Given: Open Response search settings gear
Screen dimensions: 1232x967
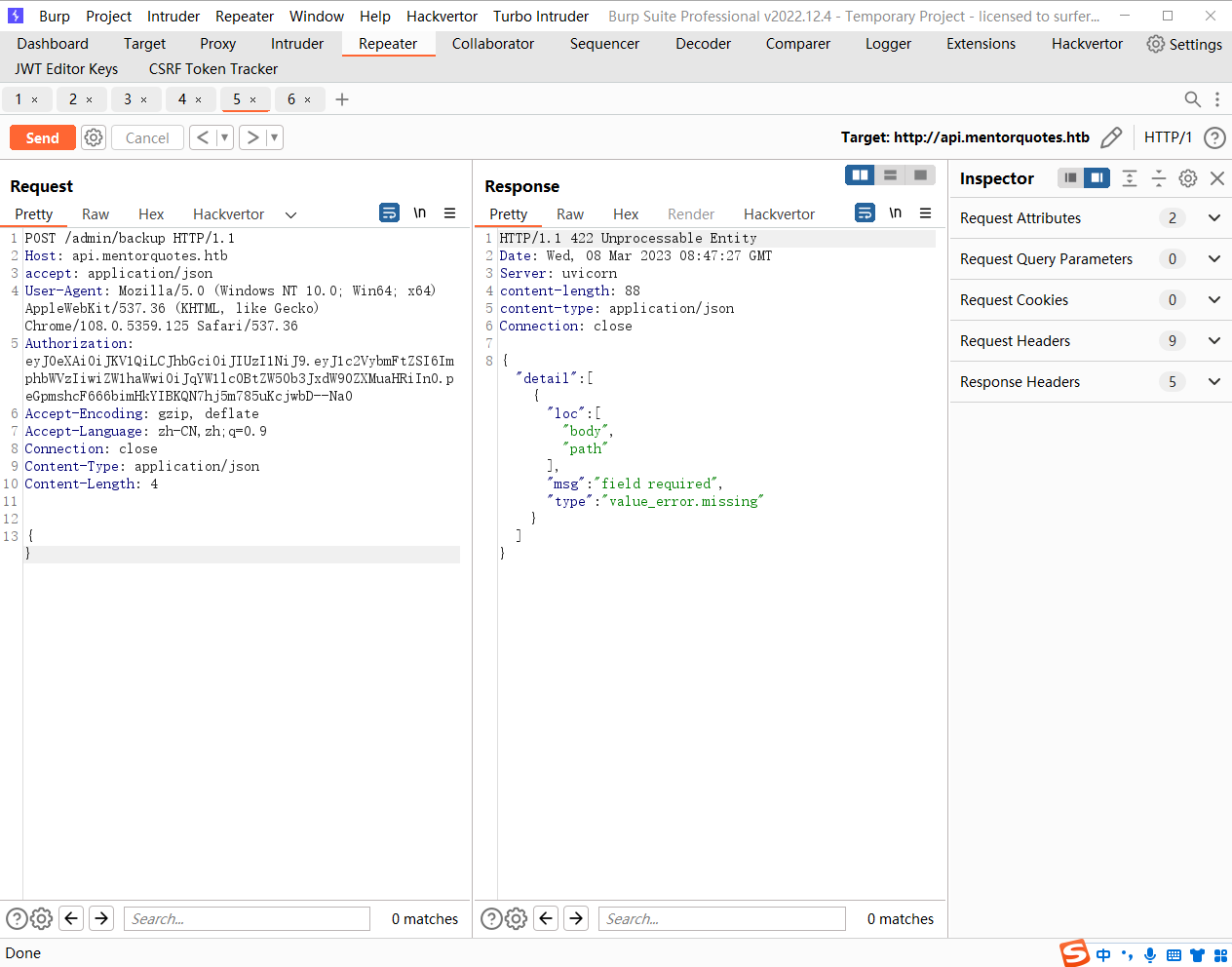Looking at the screenshot, I should [x=517, y=918].
